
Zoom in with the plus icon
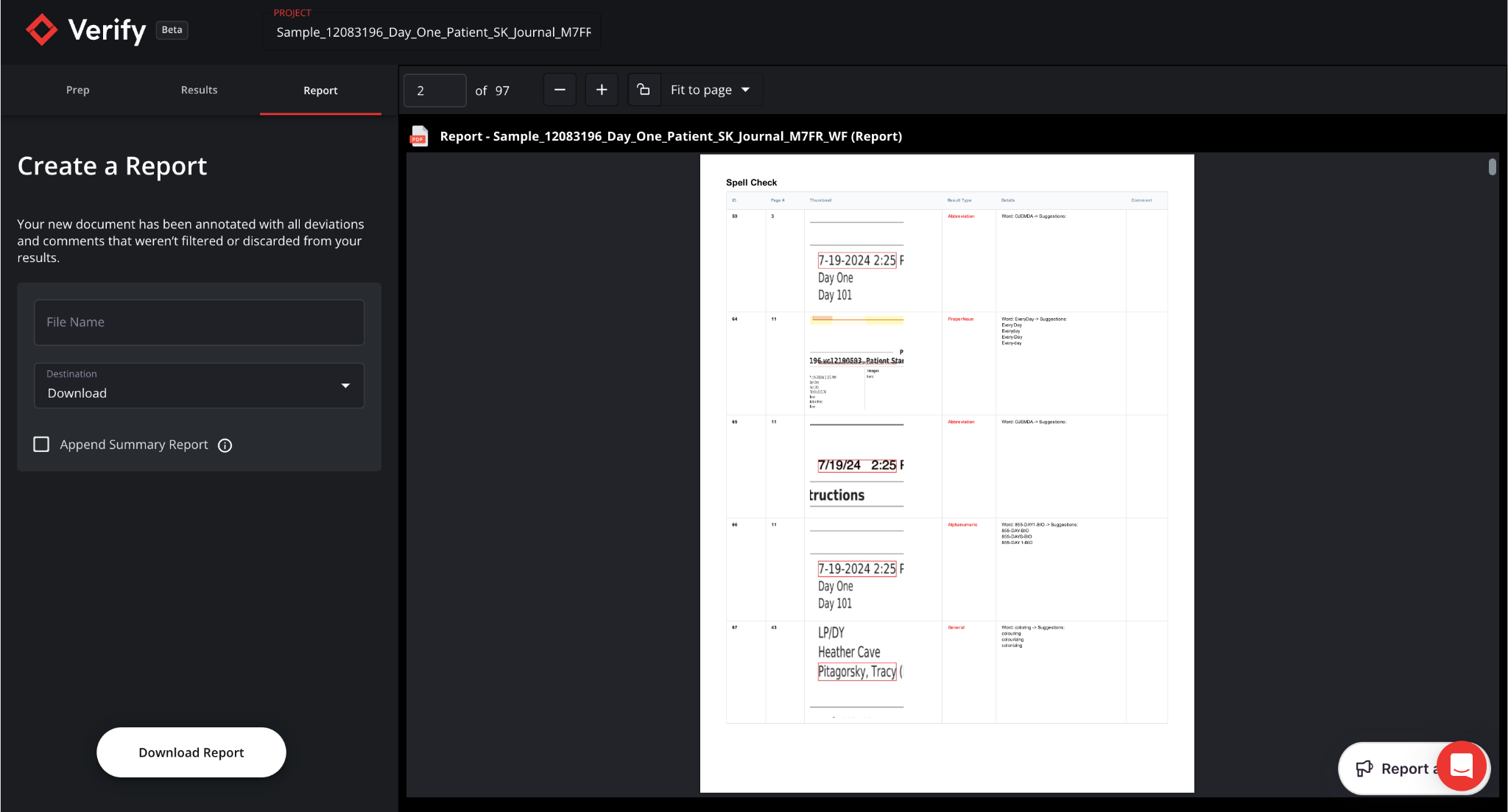602,90
